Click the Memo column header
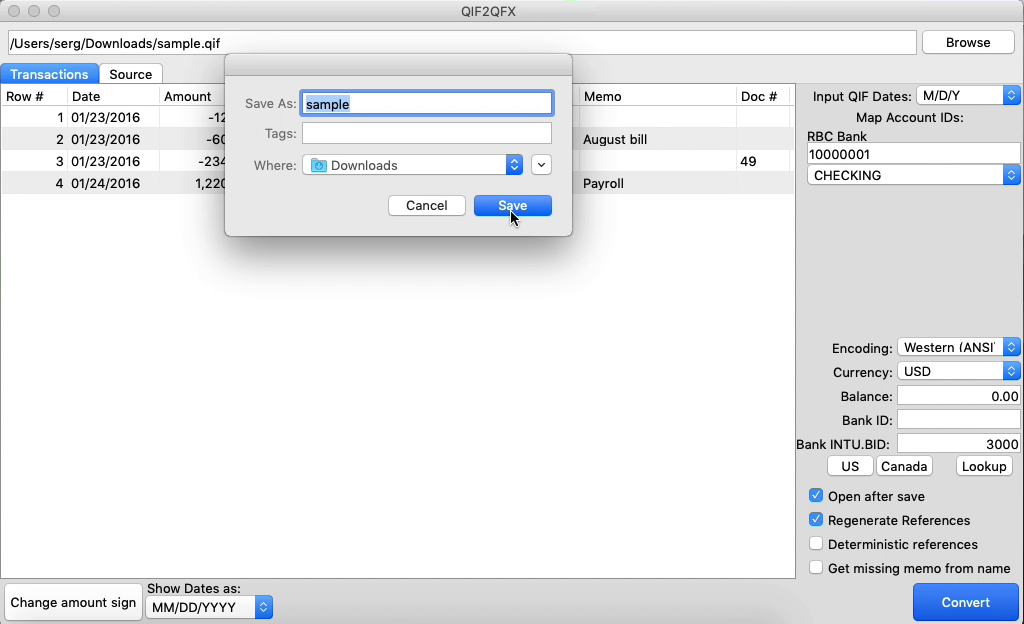 tap(657, 96)
